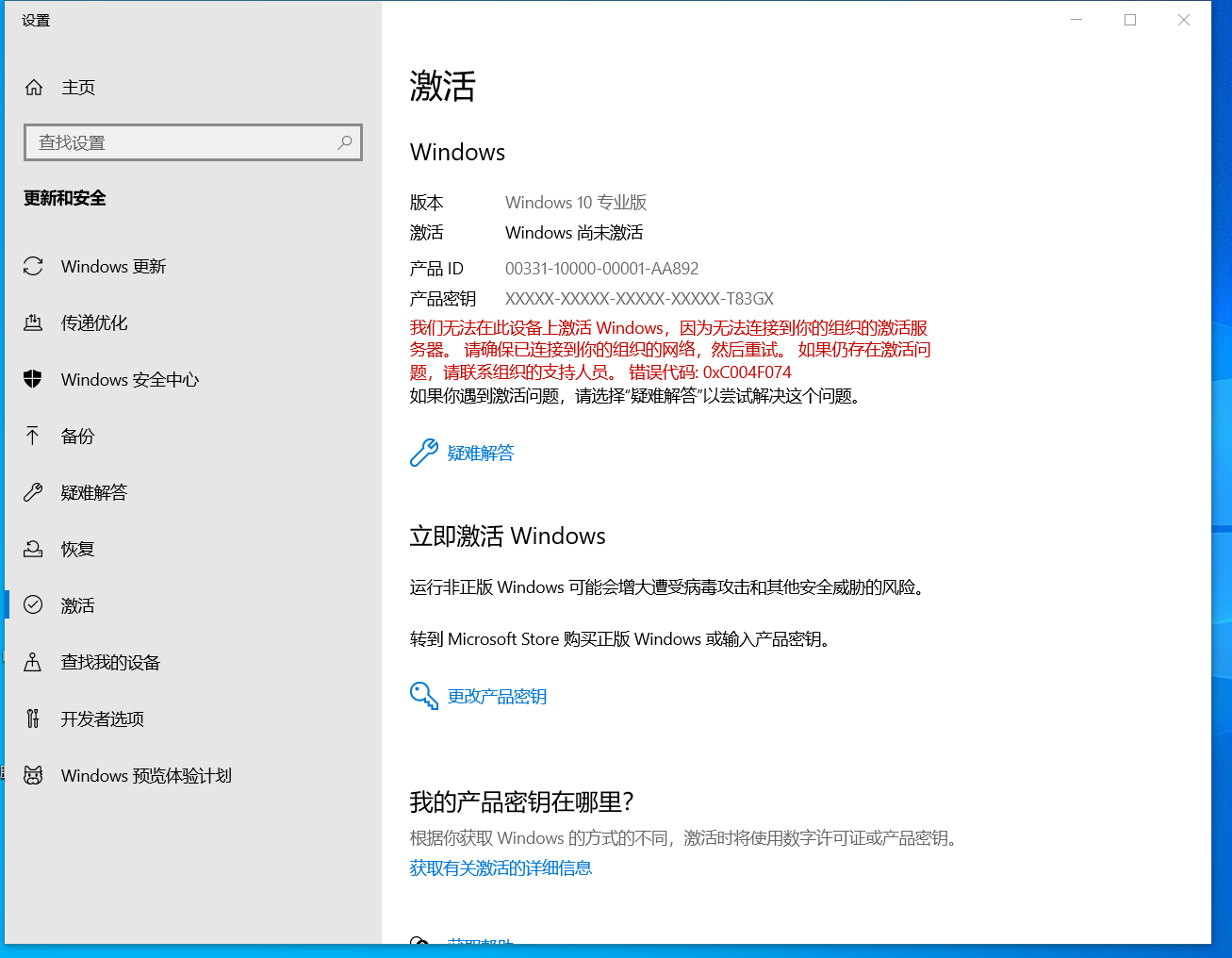The width and height of the screenshot is (1232, 958).
Task: Click the checkmark circle icon for 激活
Action: click(x=33, y=605)
